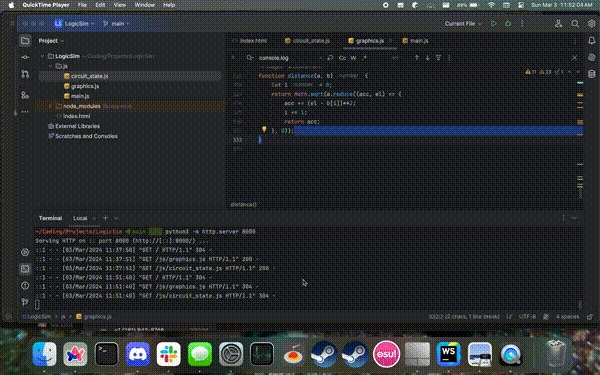
Task: Open the Project view dropdown
Action: (51, 41)
